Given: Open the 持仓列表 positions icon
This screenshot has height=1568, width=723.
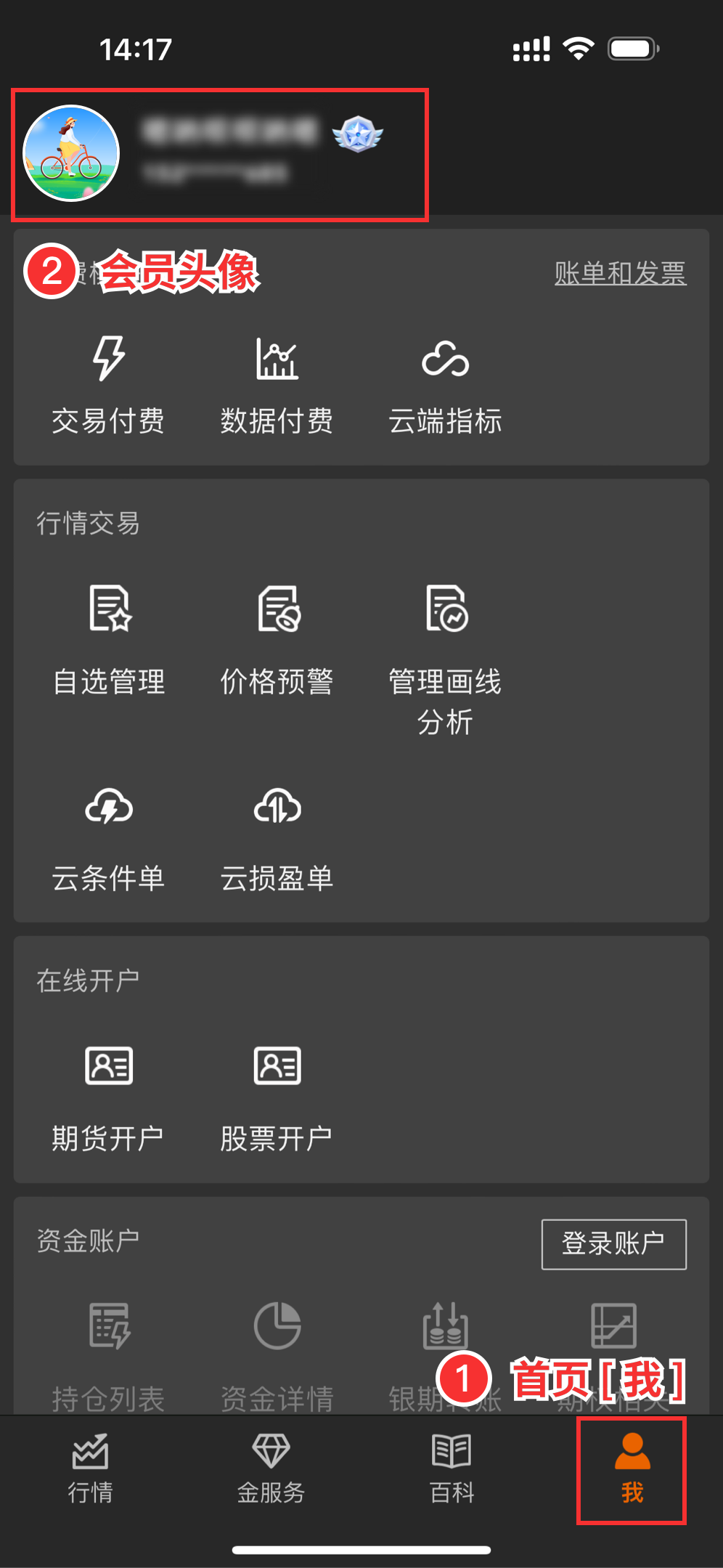Looking at the screenshot, I should coord(109,1325).
